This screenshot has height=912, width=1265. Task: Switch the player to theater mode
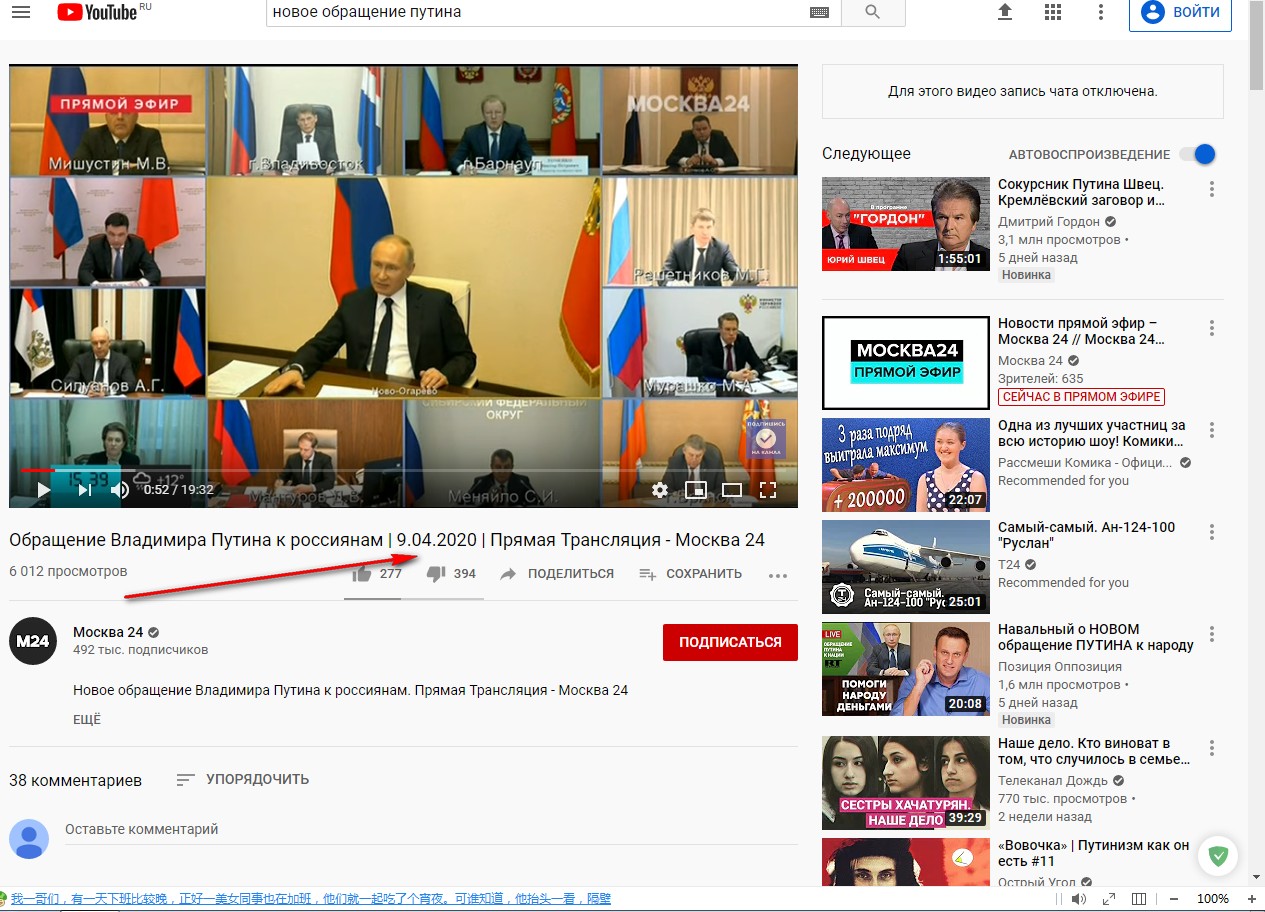[x=732, y=490]
